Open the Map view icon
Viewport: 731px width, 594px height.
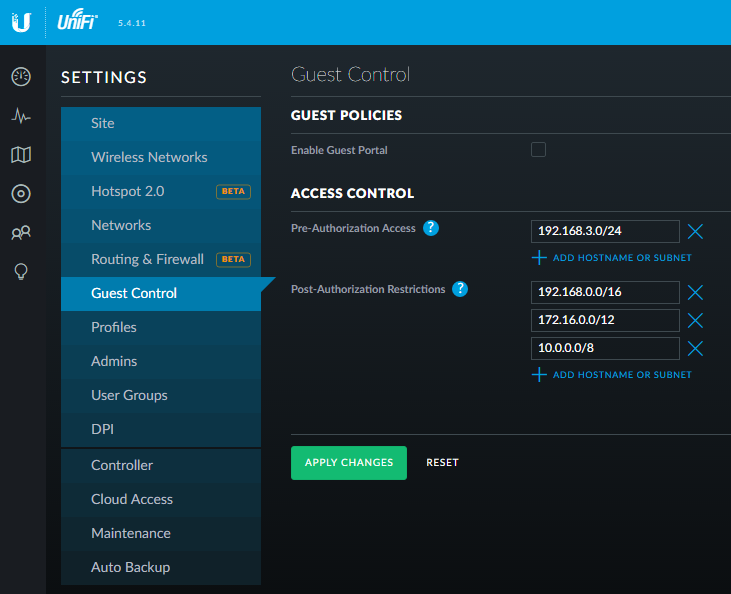click(x=21, y=154)
